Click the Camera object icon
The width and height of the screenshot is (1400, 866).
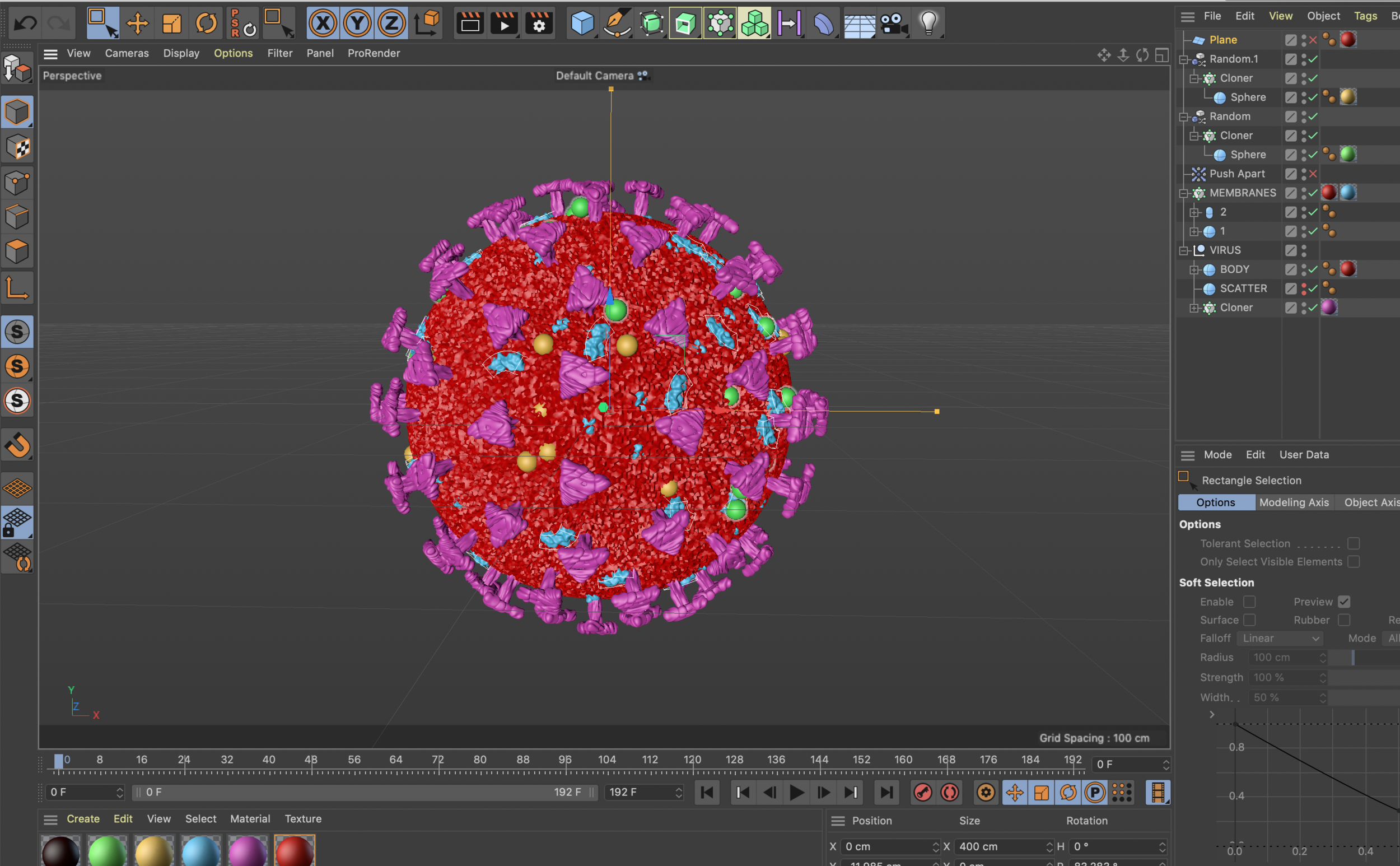[x=893, y=24]
